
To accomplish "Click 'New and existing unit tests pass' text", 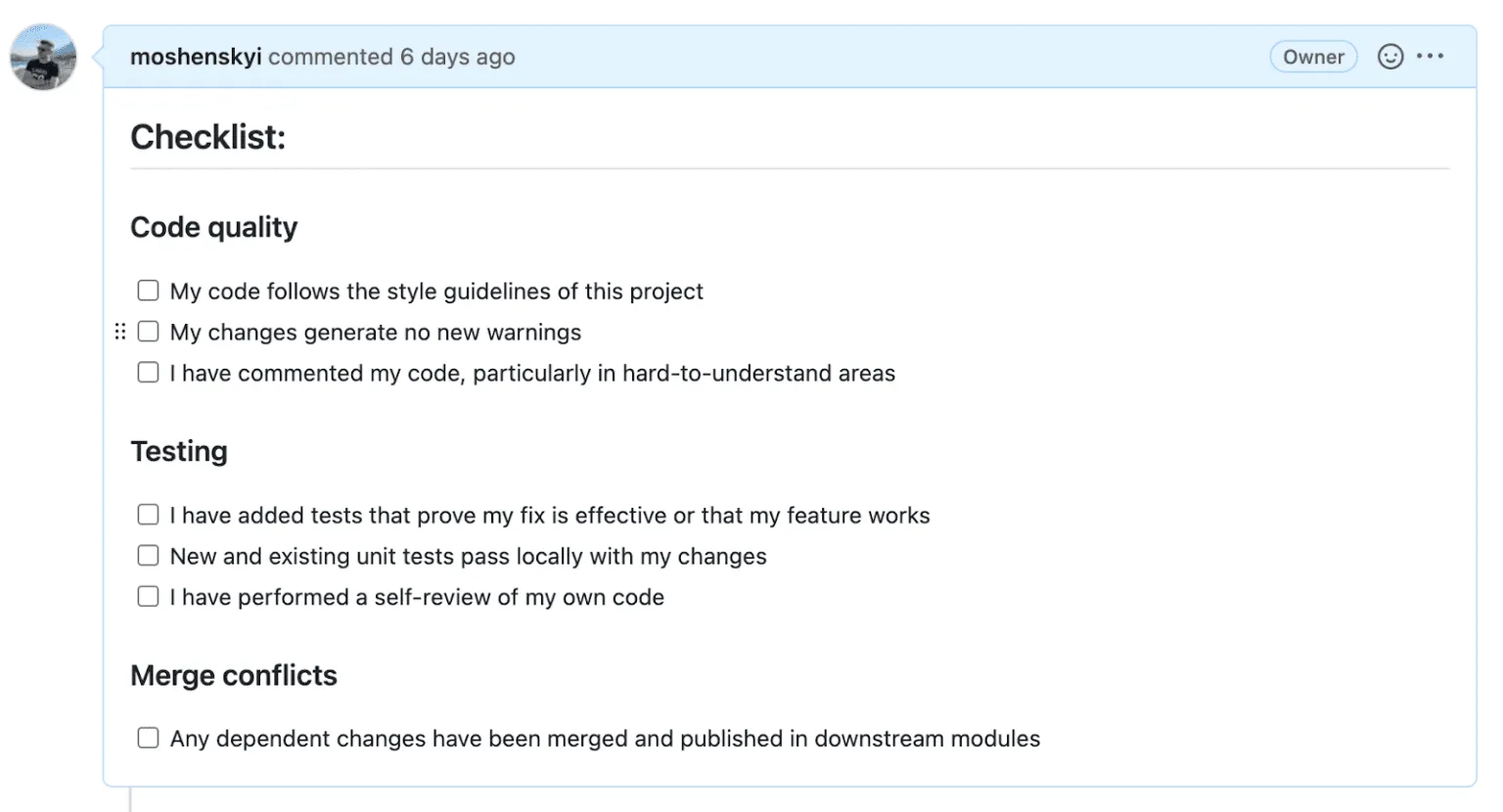I will (469, 557).
